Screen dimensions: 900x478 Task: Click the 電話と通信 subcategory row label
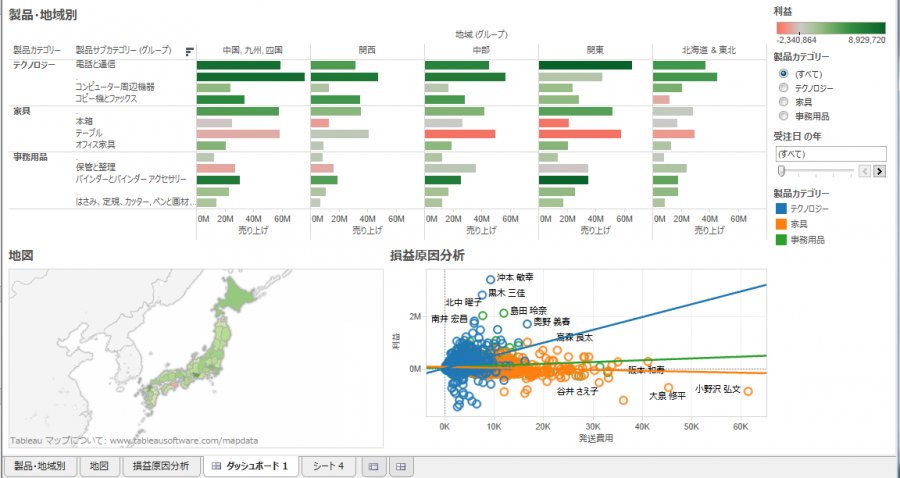tap(95, 64)
